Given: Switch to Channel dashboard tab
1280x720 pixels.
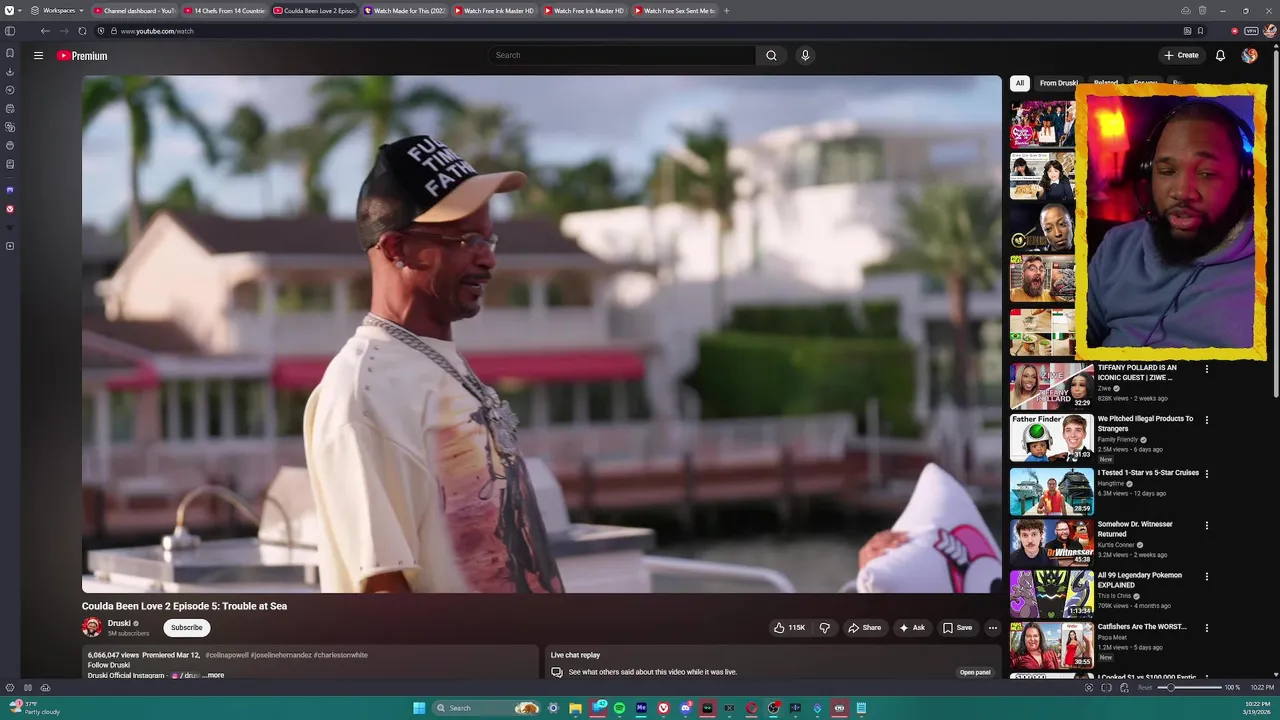Looking at the screenshot, I should coord(134,10).
